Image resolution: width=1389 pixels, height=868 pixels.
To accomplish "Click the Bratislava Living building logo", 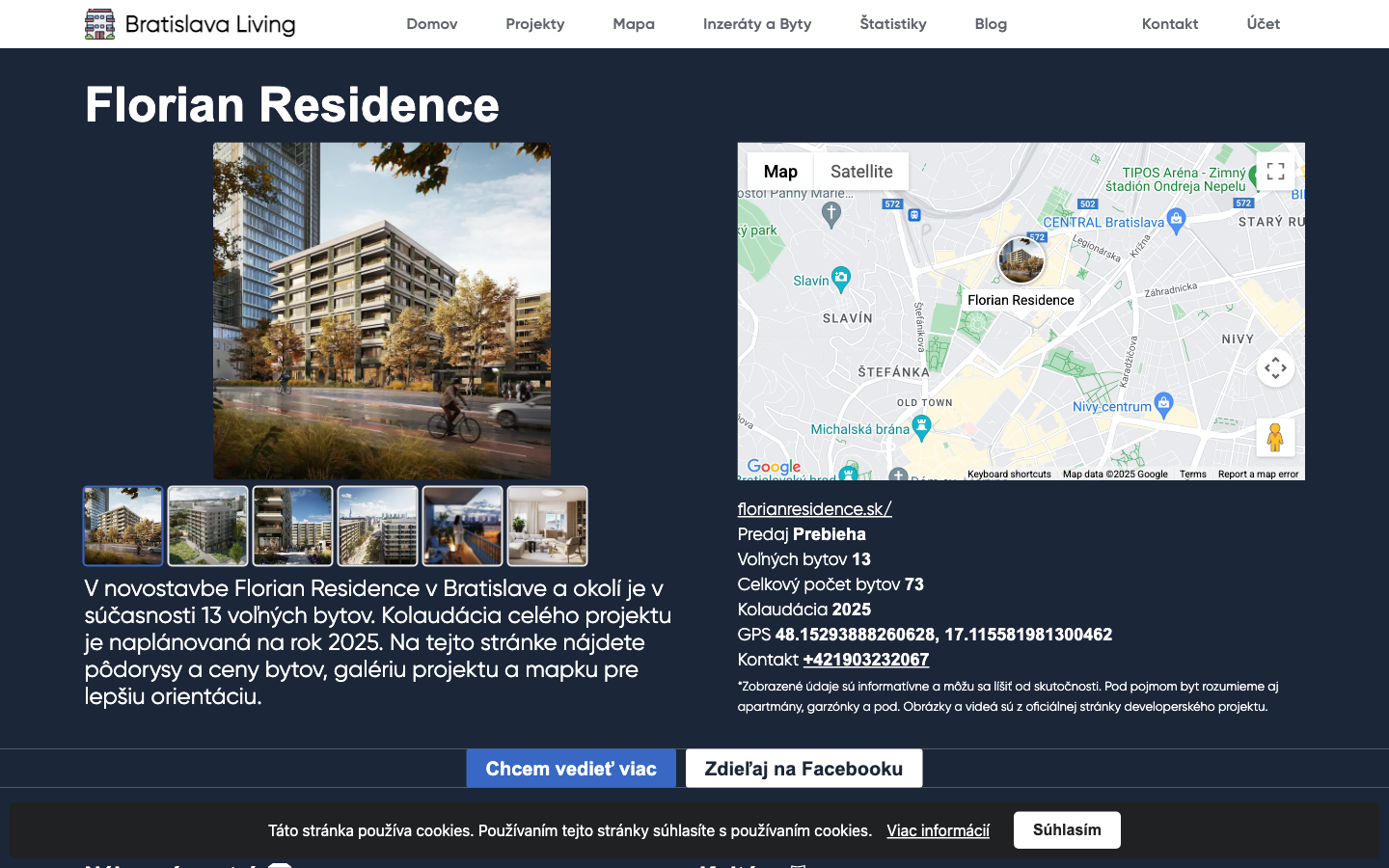I will point(99,23).
